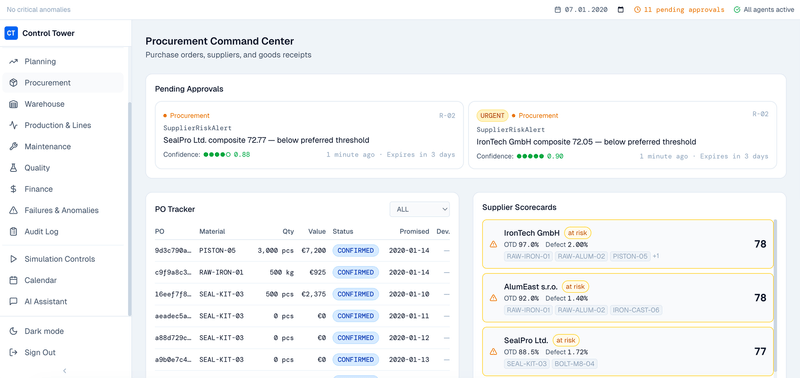Click the Quality flask icon
This screenshot has width=800, height=378.
click(x=14, y=168)
